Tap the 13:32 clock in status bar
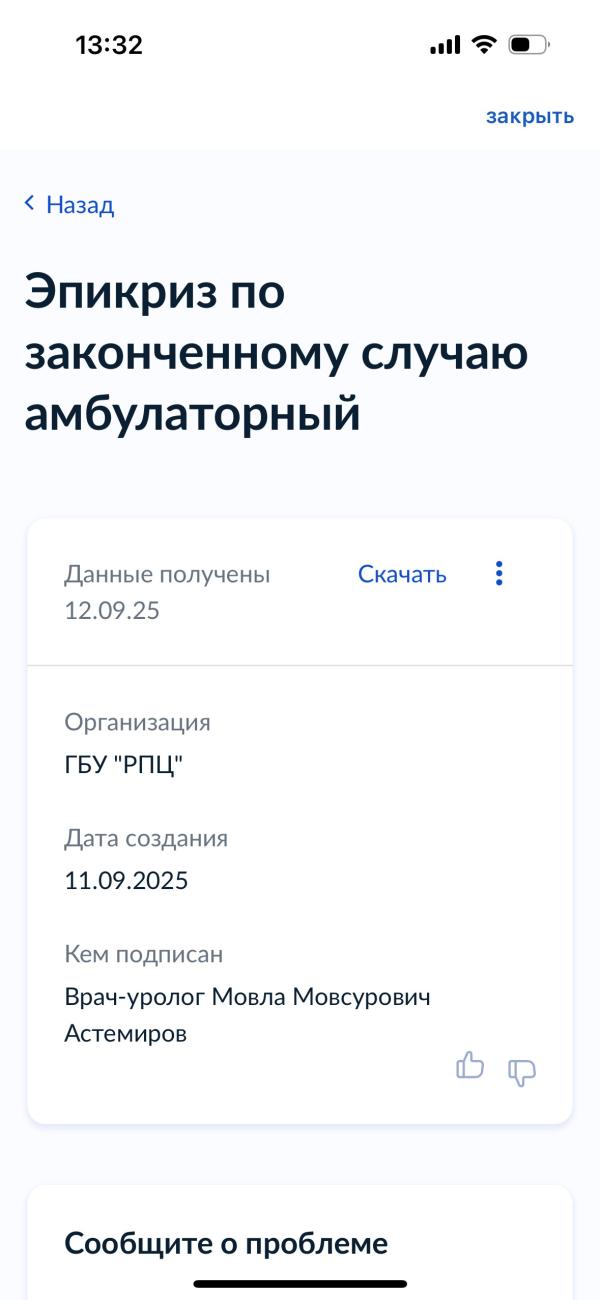The height and width of the screenshot is (1300, 600). coord(109,45)
